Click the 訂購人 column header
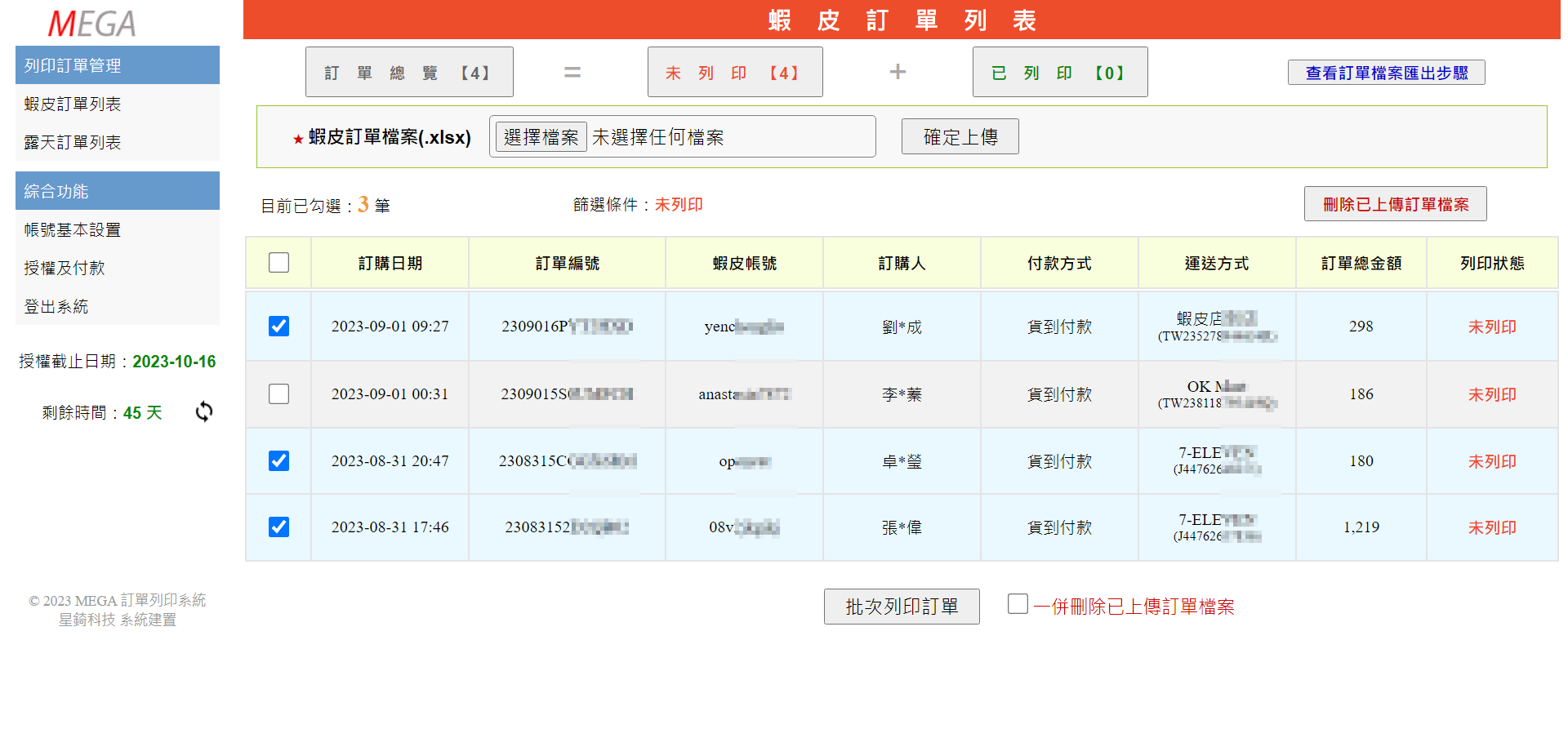 [x=902, y=263]
